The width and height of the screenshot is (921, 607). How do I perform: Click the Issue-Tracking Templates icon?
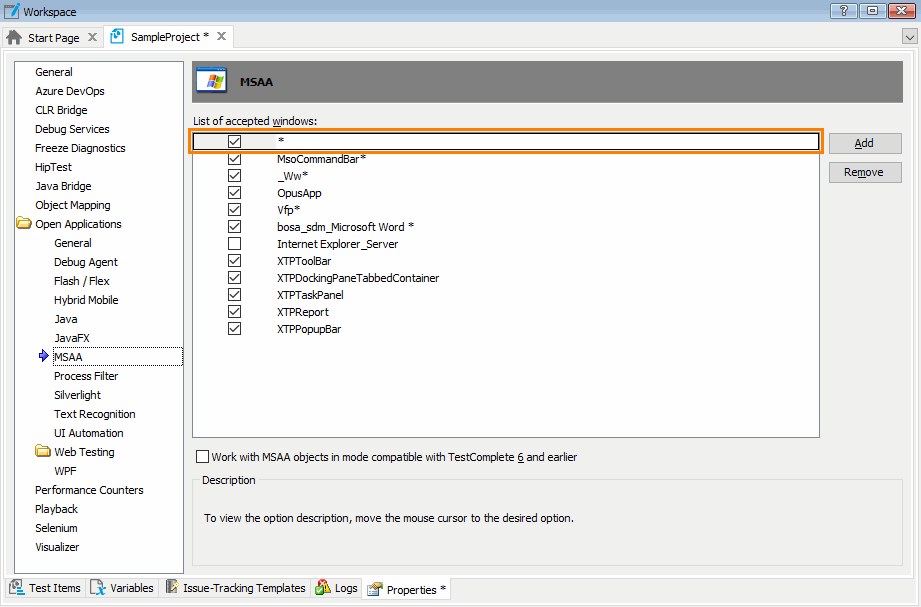(x=172, y=588)
